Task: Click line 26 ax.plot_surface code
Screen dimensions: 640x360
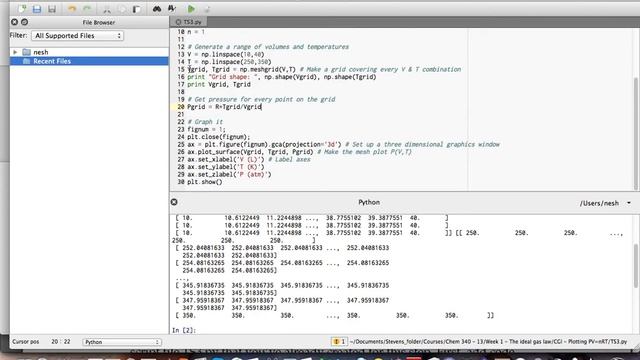Action: pyautogui.click(x=250, y=152)
